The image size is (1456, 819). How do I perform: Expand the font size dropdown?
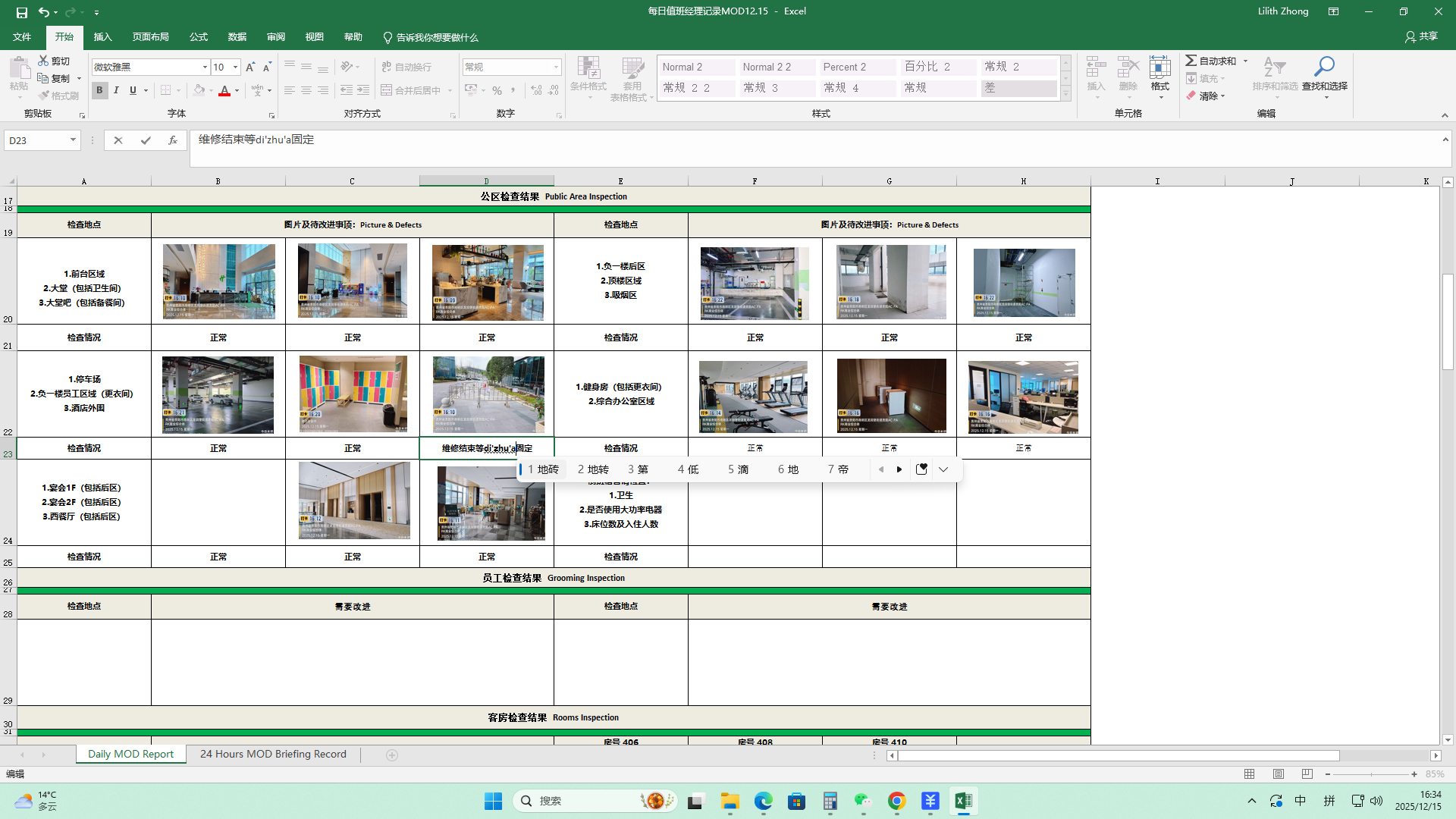click(235, 67)
